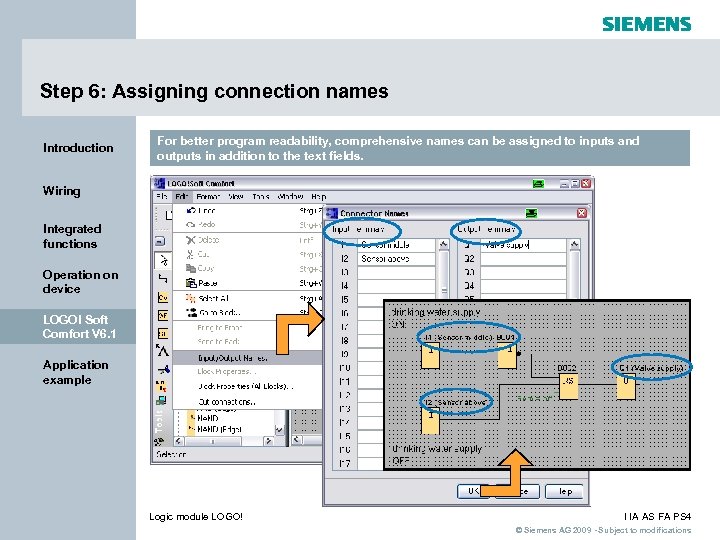Go to the Wiring section

62,191
